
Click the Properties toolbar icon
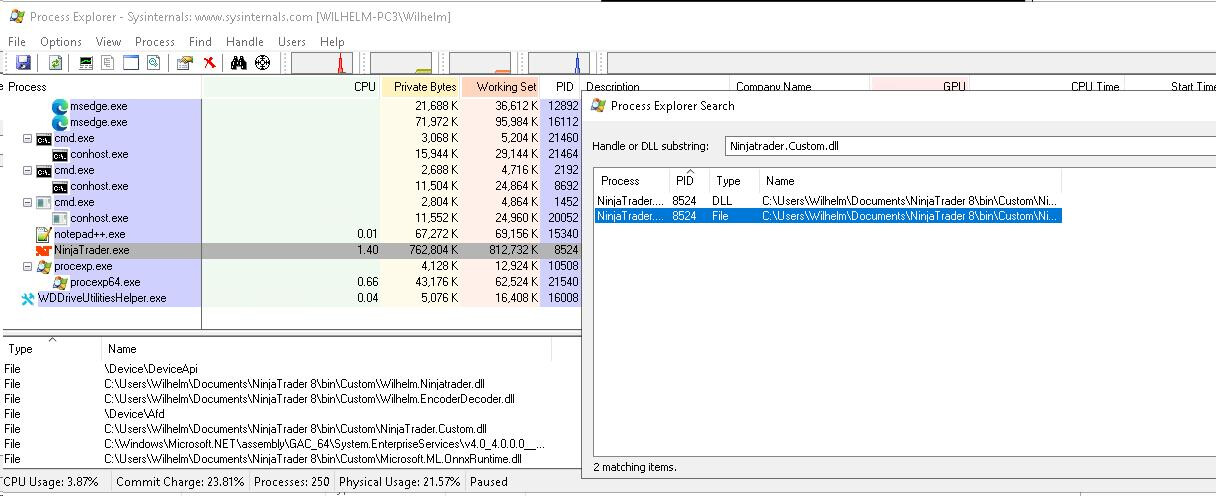[184, 63]
